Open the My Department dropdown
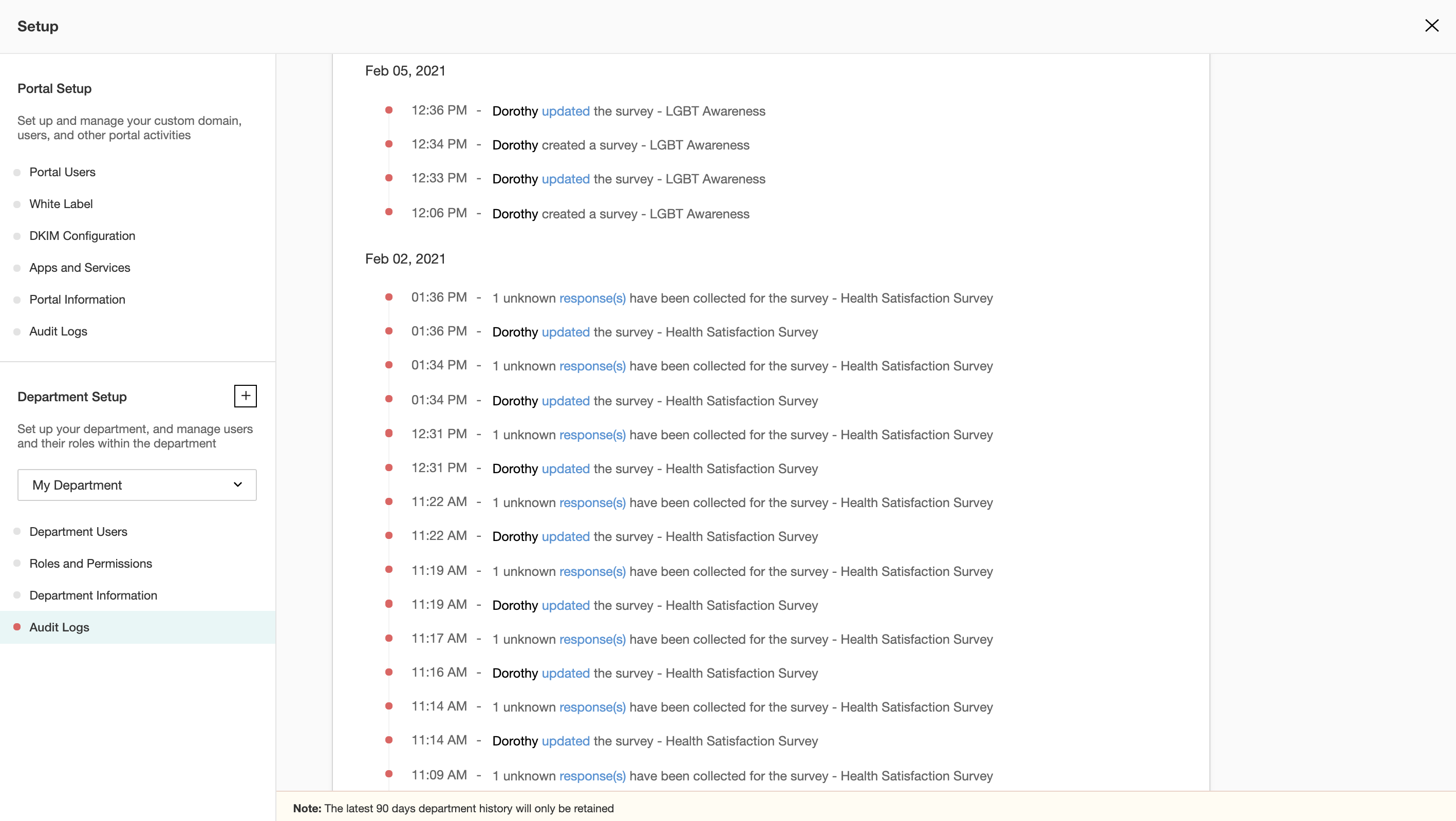The height and width of the screenshot is (821, 1456). click(x=136, y=485)
